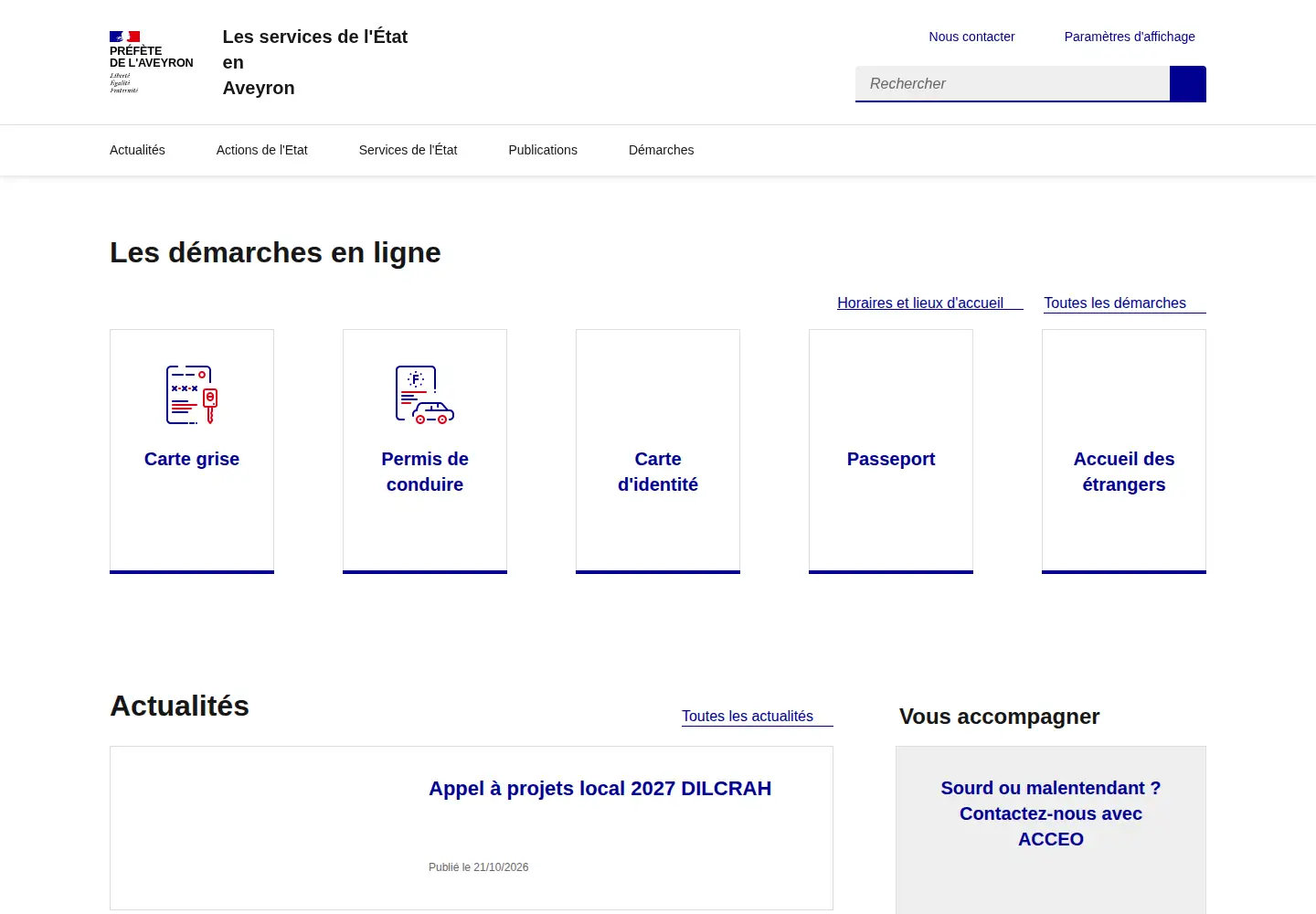1316x914 pixels.
Task: Go to Les services de l'État en Aveyron home
Action: pyautogui.click(x=315, y=62)
